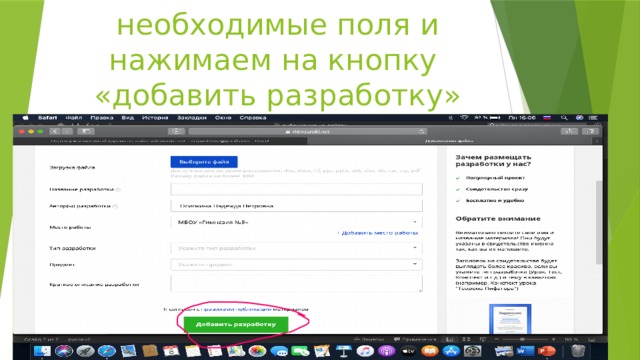Open Spotlight search in the menu bar
This screenshot has height=360, width=640.
coord(564,118)
